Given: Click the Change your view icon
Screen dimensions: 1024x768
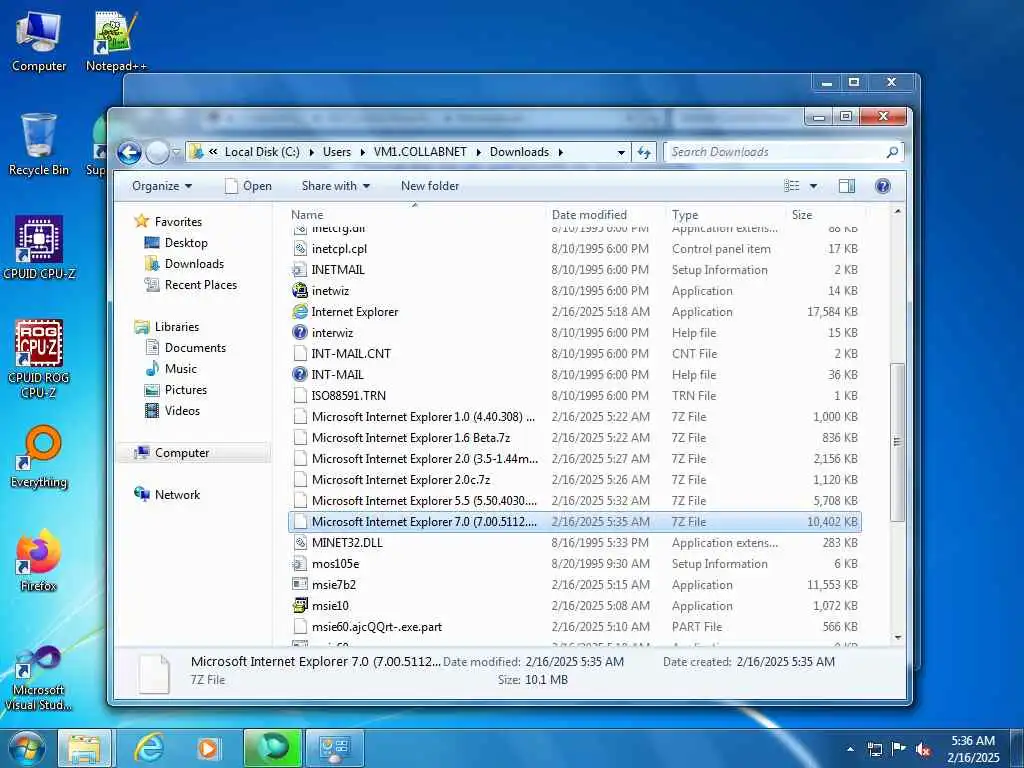Looking at the screenshot, I should point(792,186).
